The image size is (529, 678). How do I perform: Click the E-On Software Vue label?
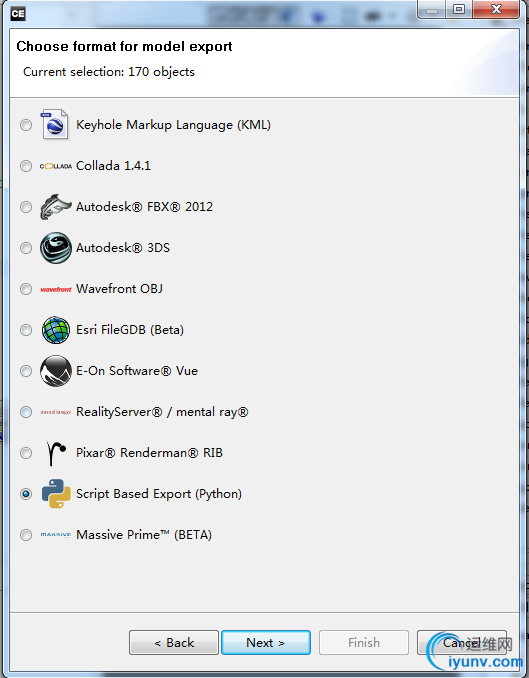(x=137, y=371)
